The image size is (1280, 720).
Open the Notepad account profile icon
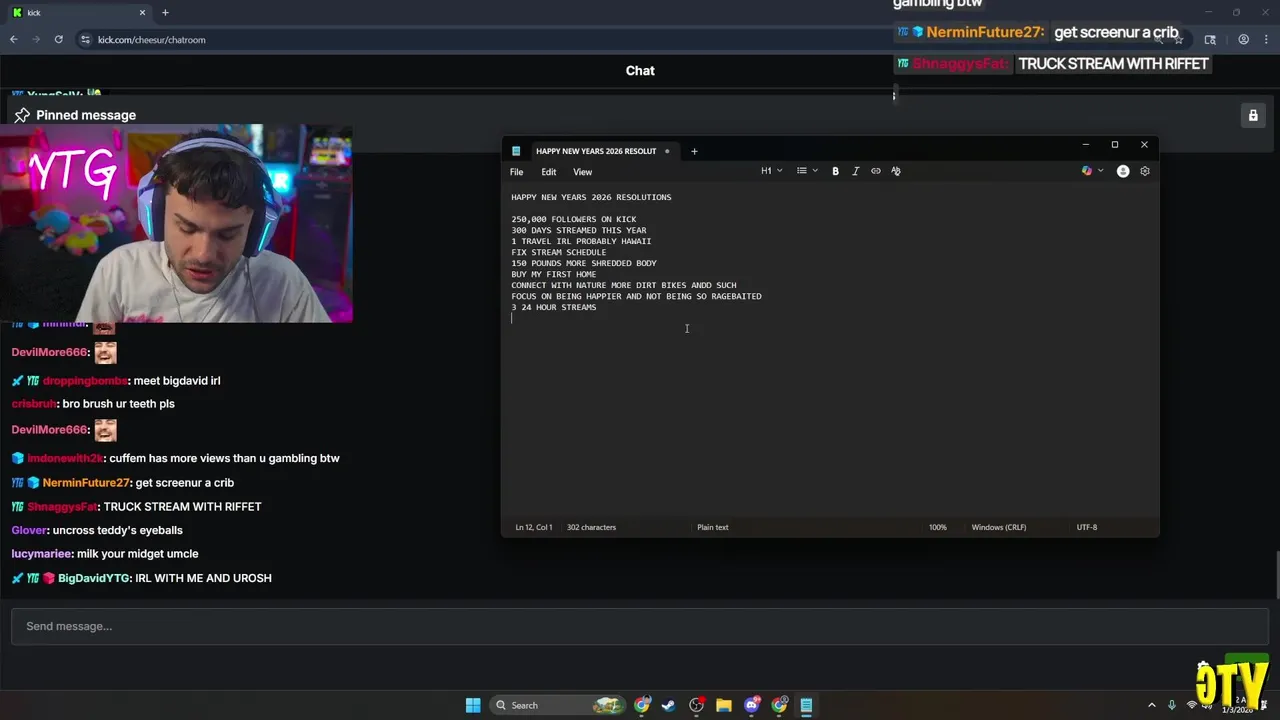point(1123,171)
